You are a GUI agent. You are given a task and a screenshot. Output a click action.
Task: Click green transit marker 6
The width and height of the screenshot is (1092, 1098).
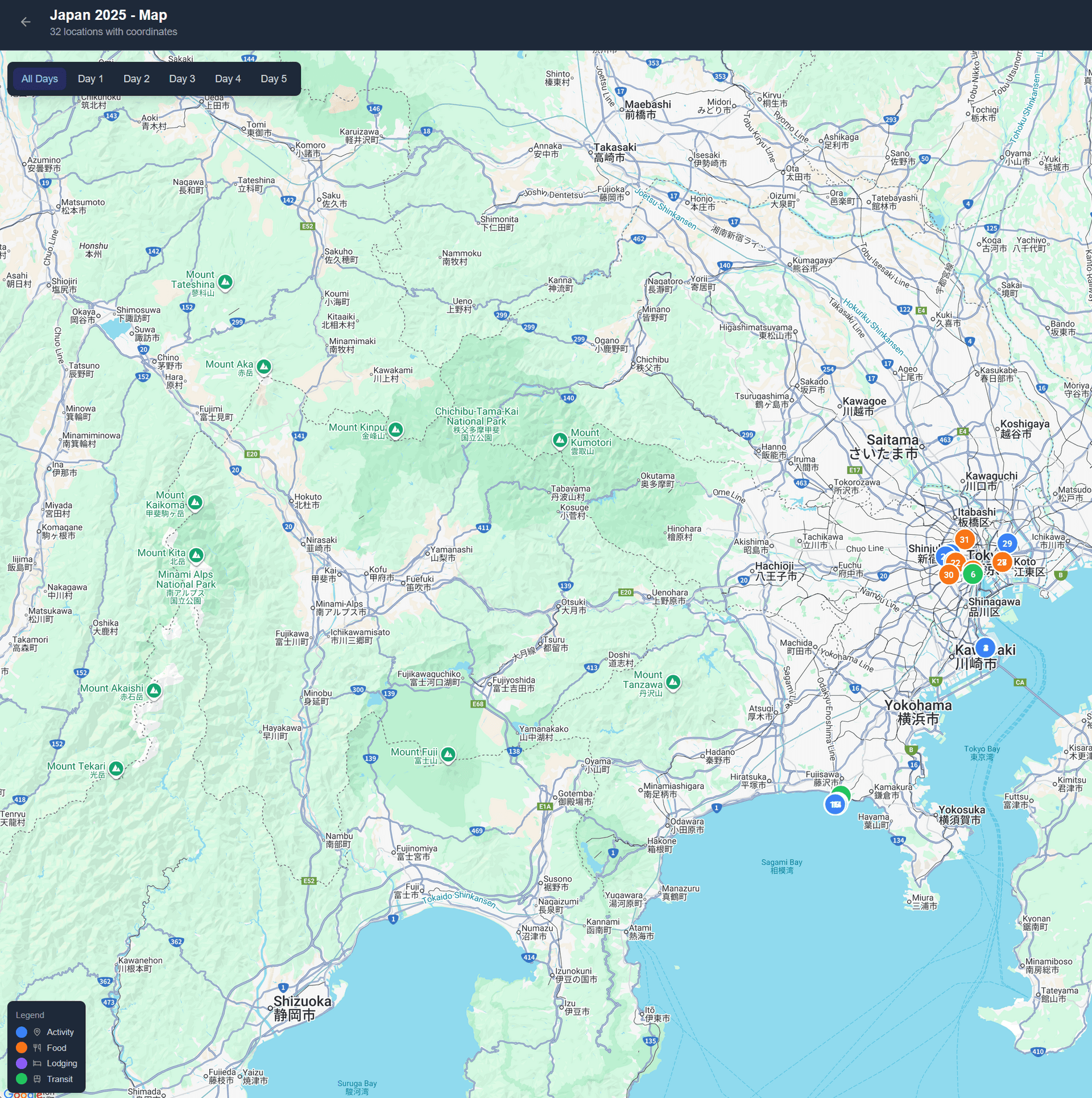[x=973, y=574]
